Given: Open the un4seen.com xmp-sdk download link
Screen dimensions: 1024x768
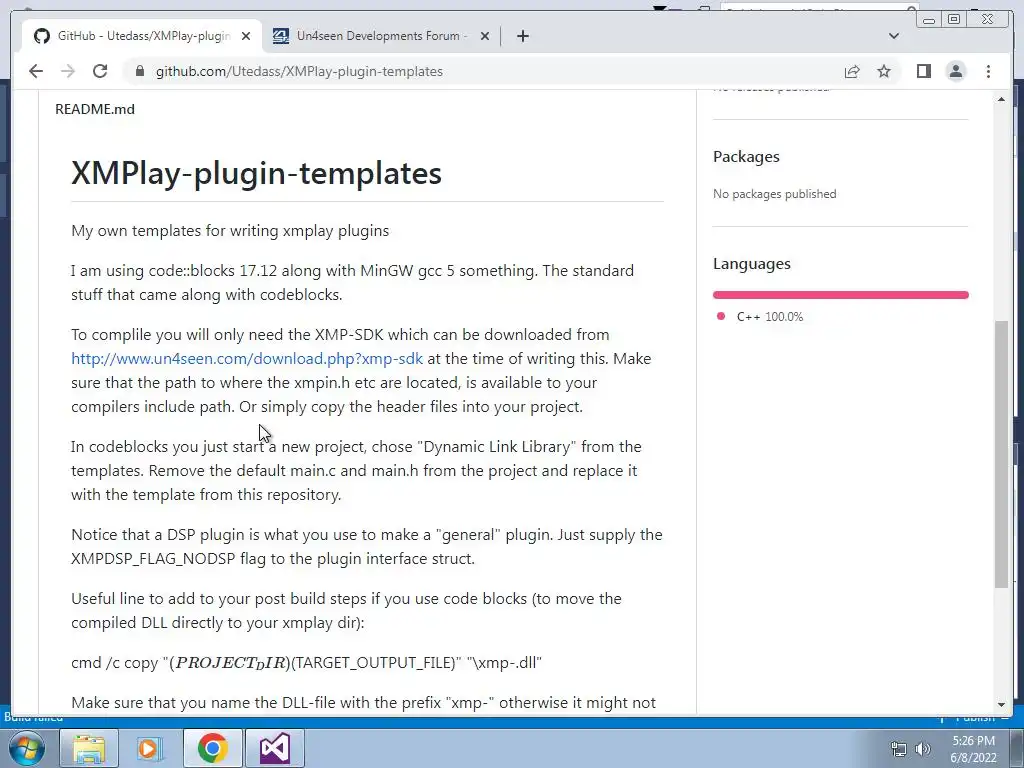Looking at the screenshot, I should coord(247,359).
